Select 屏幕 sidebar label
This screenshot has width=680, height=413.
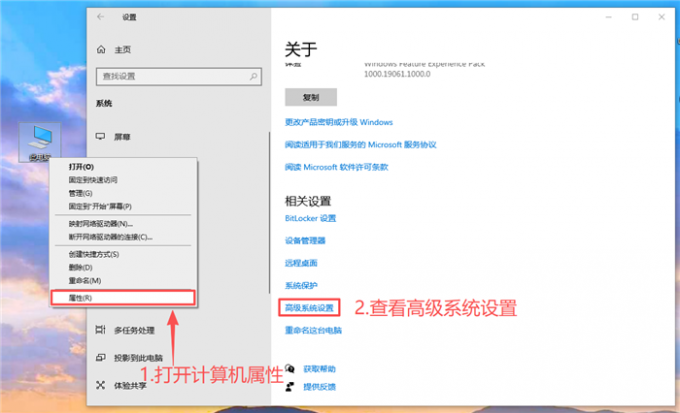(122, 137)
